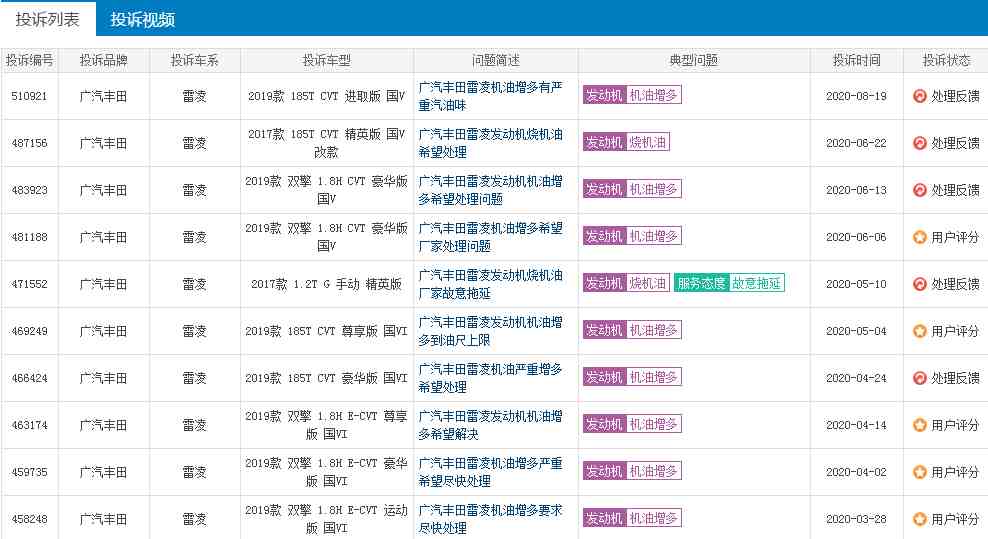The height and width of the screenshot is (539, 988).
Task: Open complaint 广汽丰田雷凌发动机烧机油希望处理
Action: click(x=490, y=143)
